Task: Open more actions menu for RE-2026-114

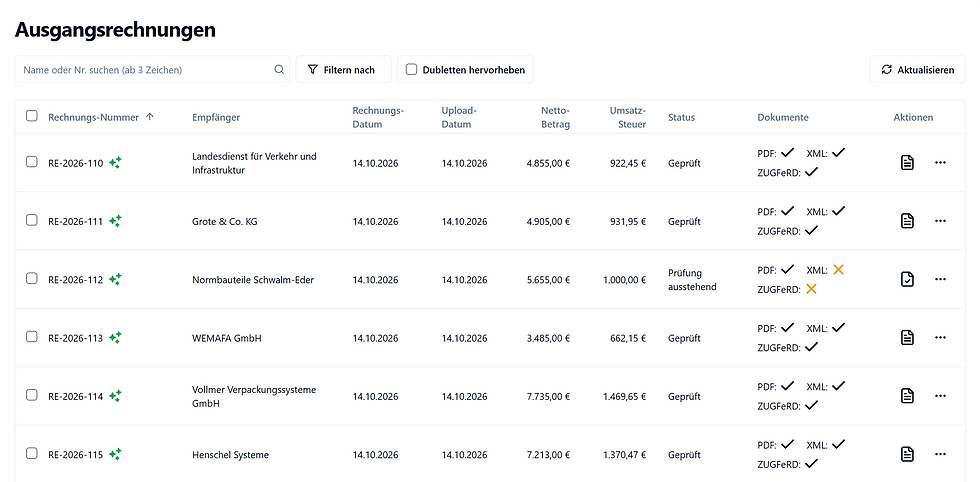Action: (940, 396)
